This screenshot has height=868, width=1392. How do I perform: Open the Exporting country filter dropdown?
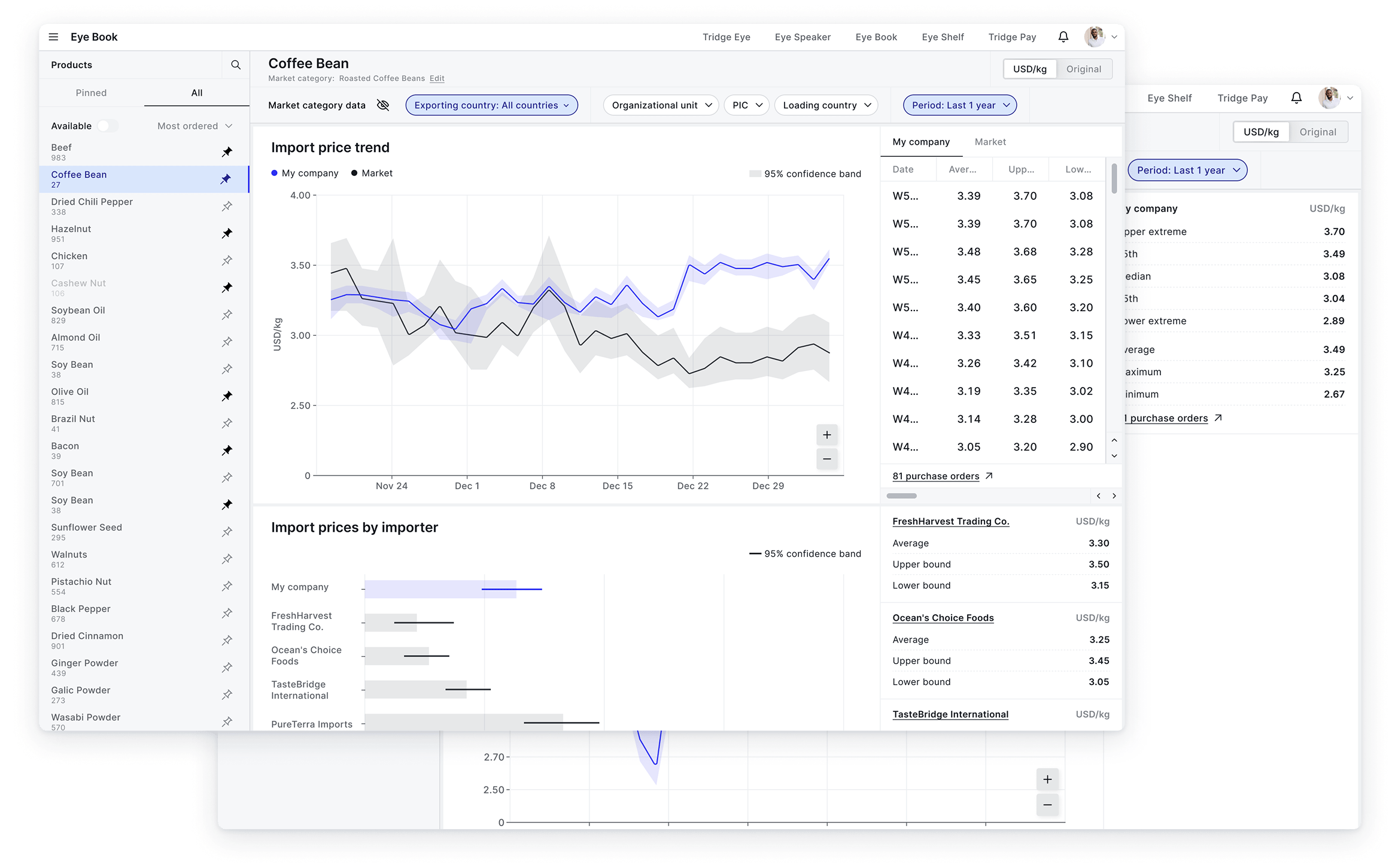tap(491, 105)
